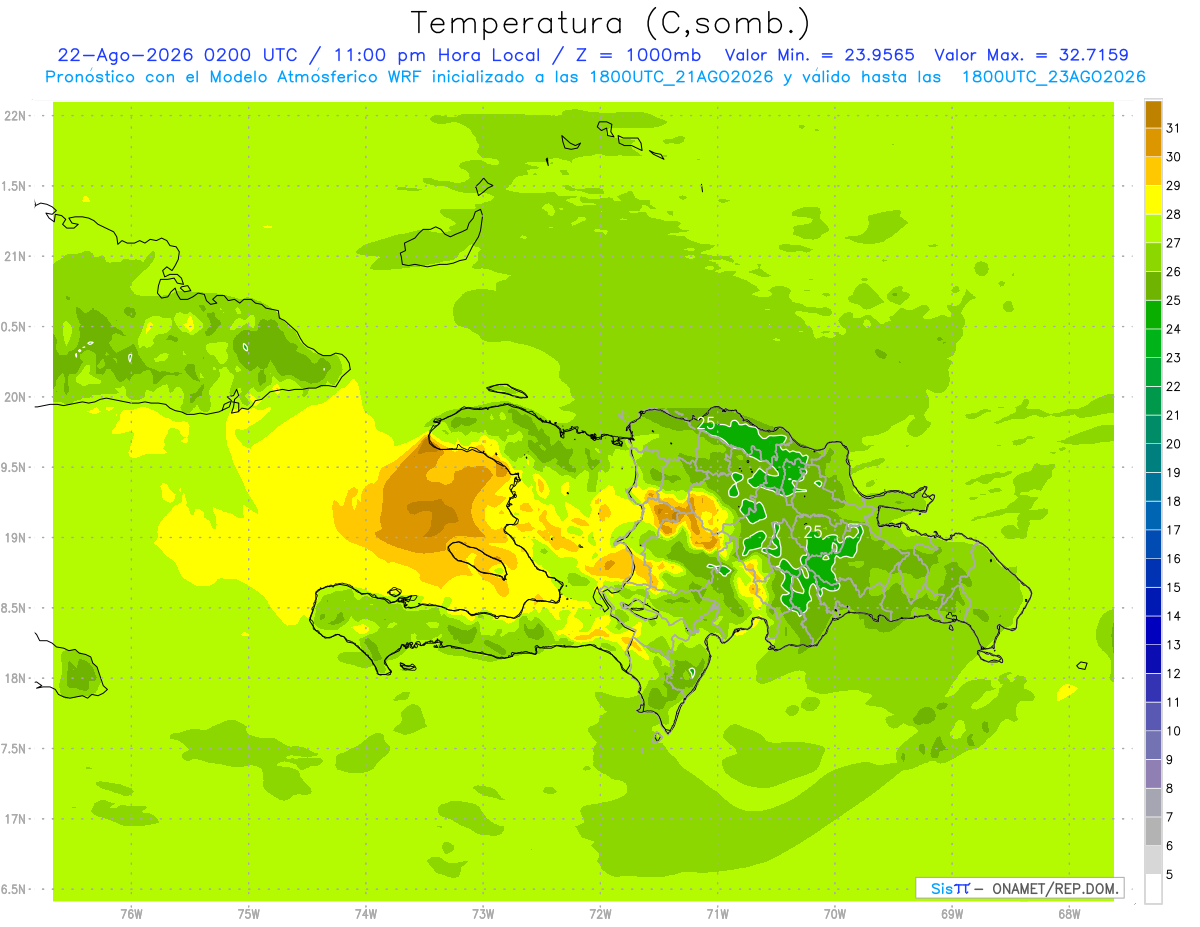Click the legend value '10'
The width and height of the screenshot is (1200, 927).
point(1174,731)
